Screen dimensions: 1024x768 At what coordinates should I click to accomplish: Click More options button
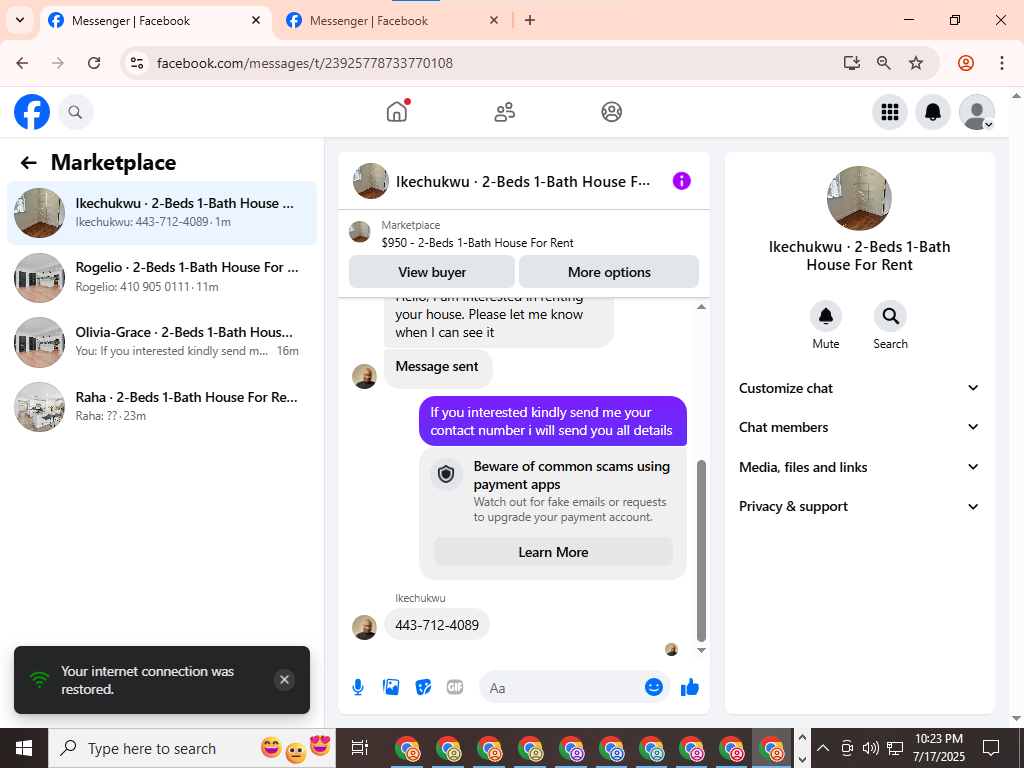[x=609, y=272]
